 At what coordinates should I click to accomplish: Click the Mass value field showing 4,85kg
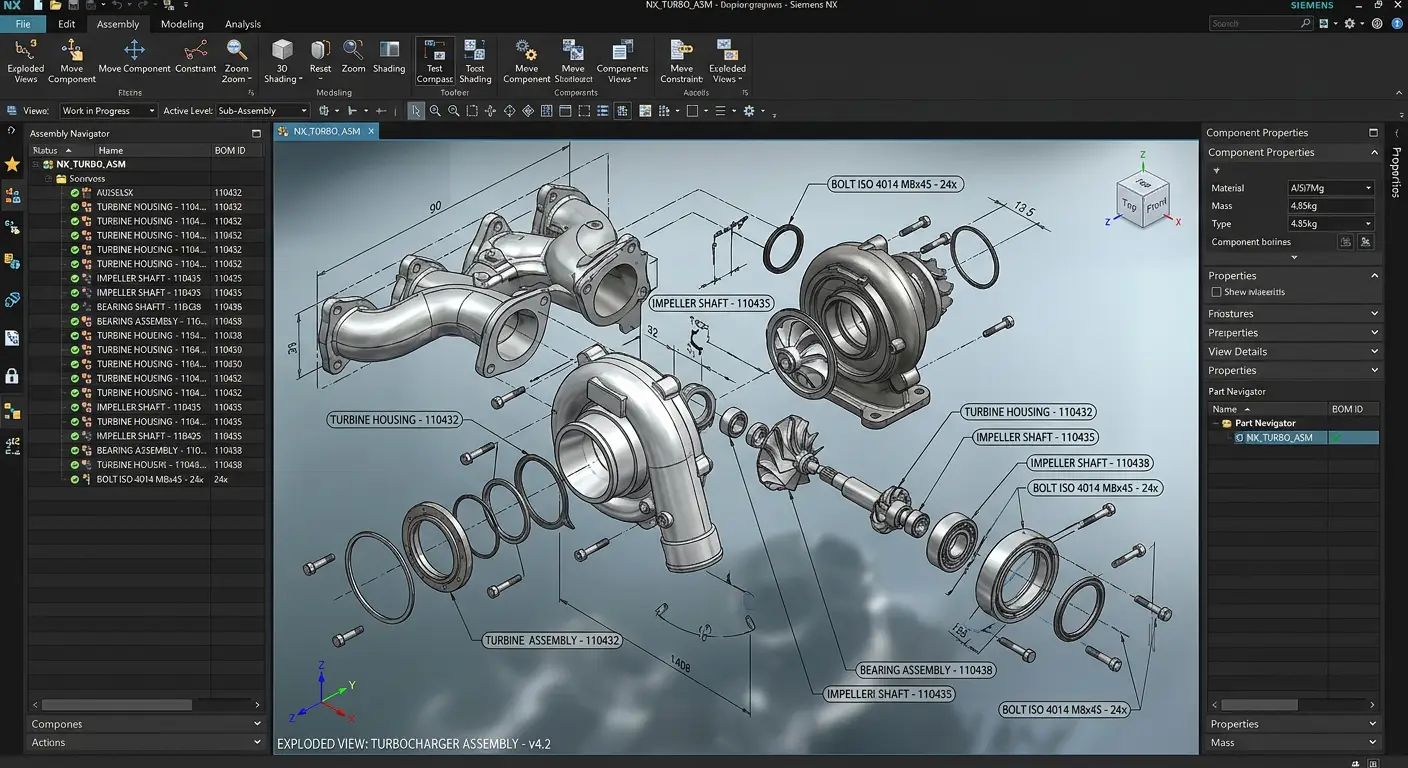pos(1331,206)
